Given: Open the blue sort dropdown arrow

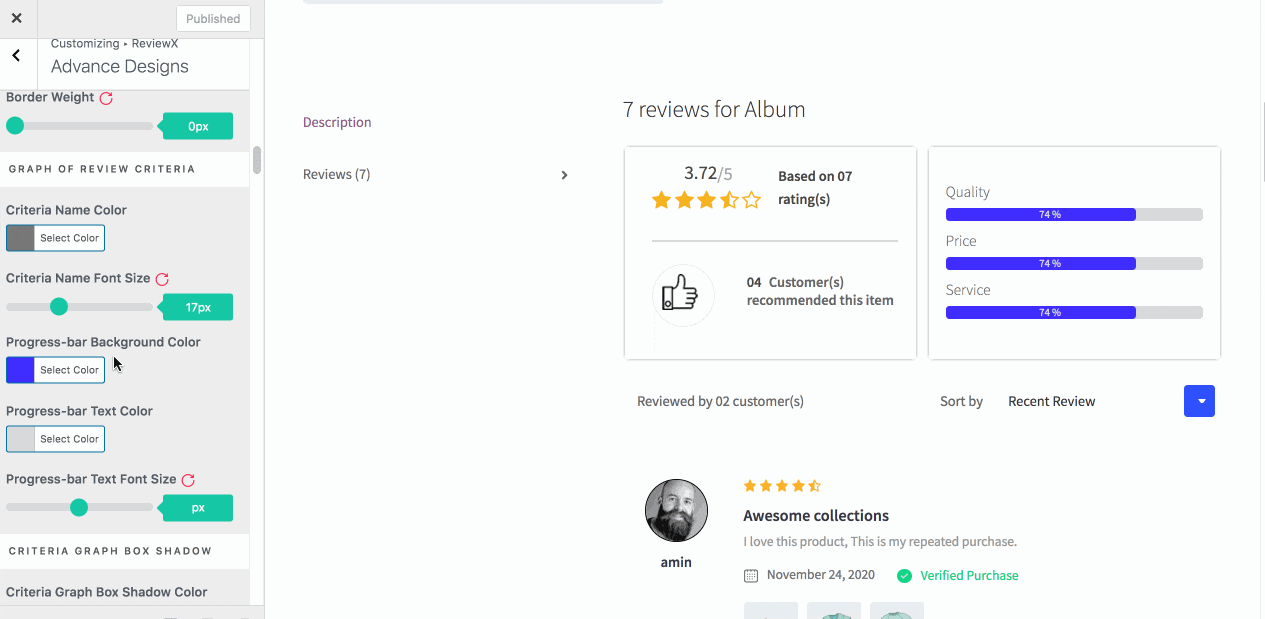Looking at the screenshot, I should tap(1199, 400).
